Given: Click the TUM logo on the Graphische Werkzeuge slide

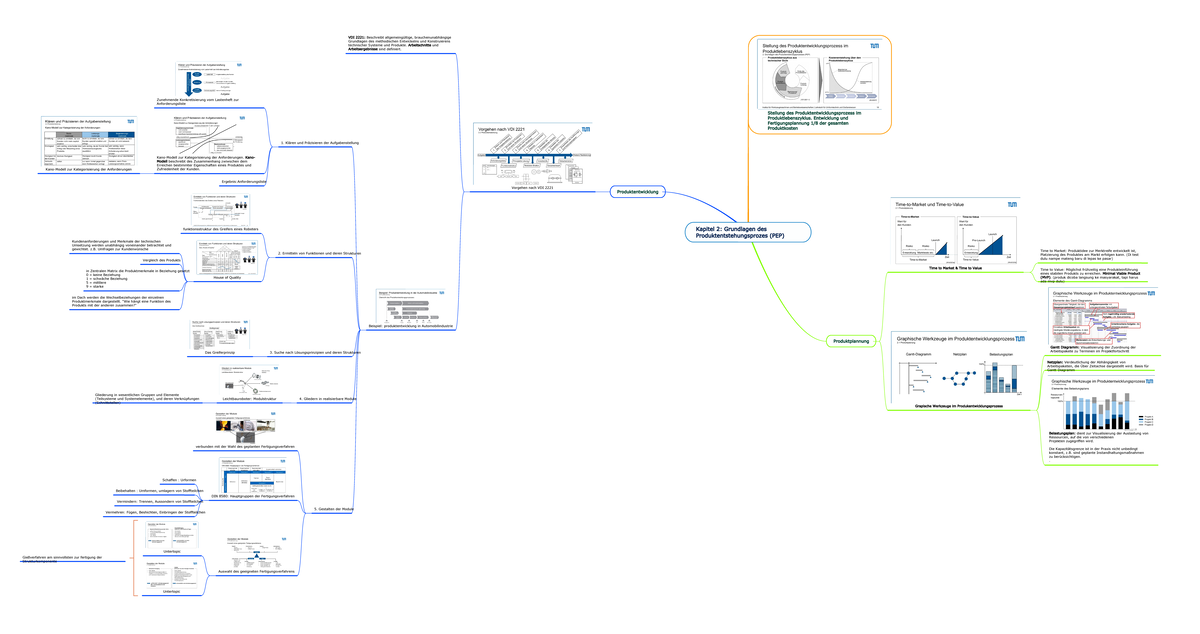Looking at the screenshot, I should [1020, 339].
